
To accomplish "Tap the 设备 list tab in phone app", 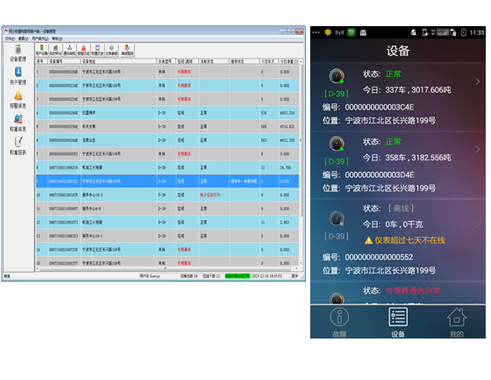I will [x=398, y=322].
